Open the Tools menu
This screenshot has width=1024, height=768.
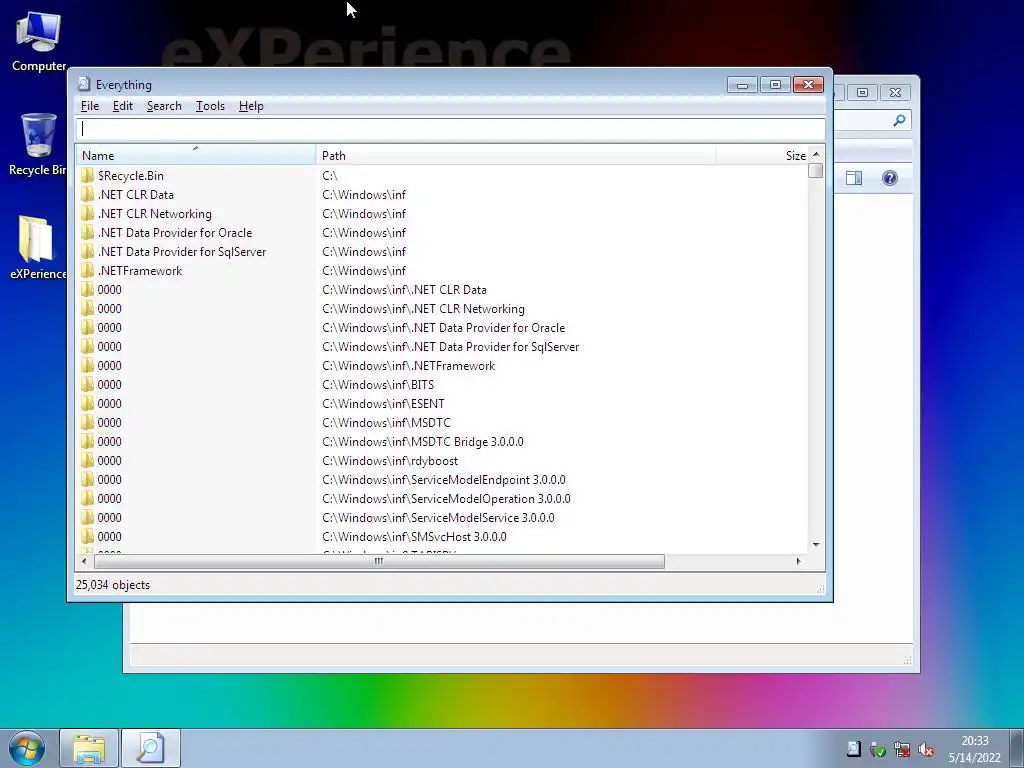(x=210, y=106)
